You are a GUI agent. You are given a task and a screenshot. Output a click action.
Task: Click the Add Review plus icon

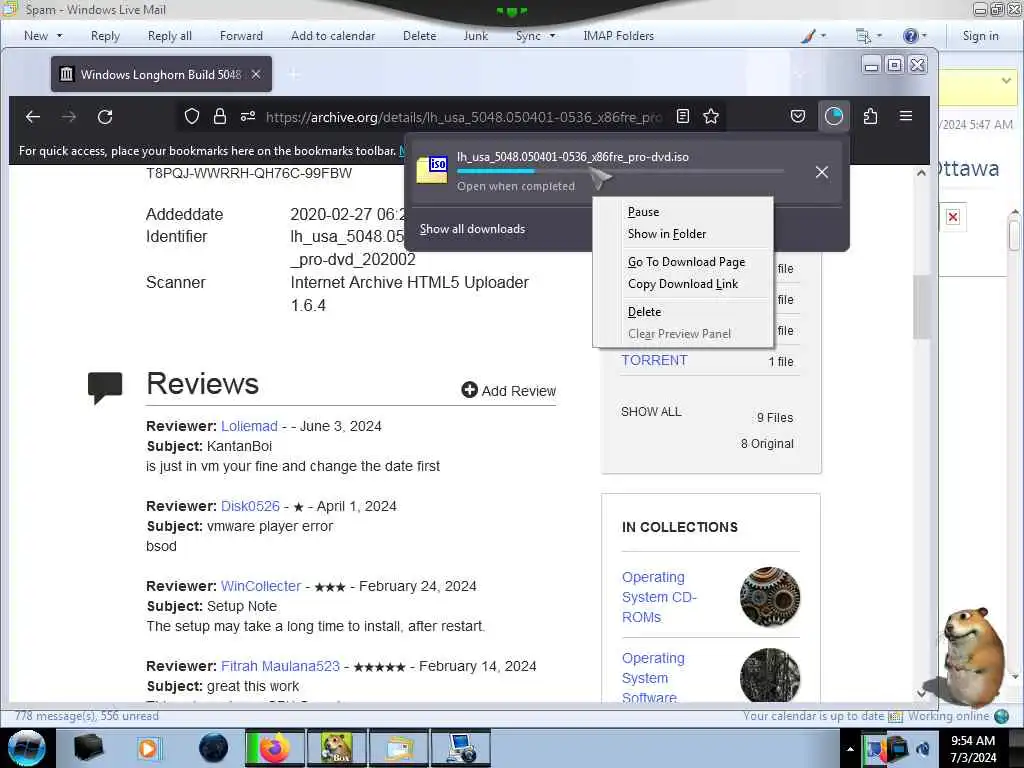click(x=469, y=390)
